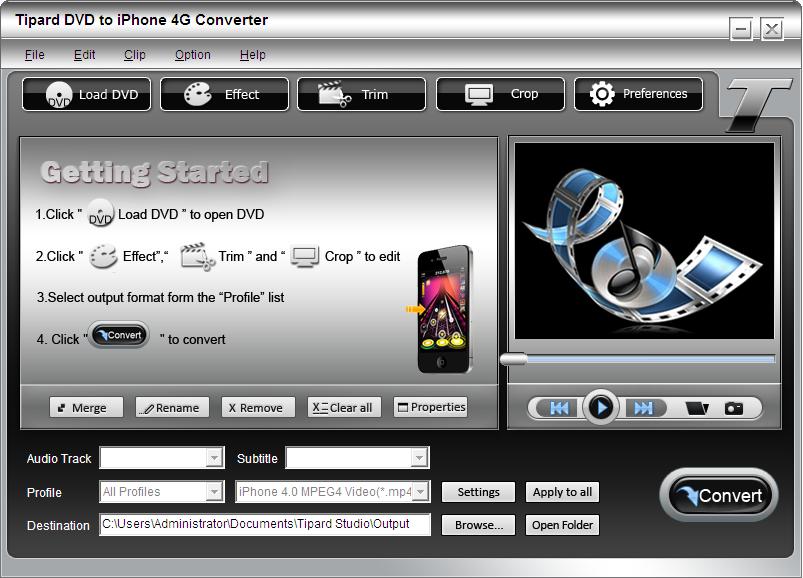
Task: Skip to the previous chapter
Action: 559,408
